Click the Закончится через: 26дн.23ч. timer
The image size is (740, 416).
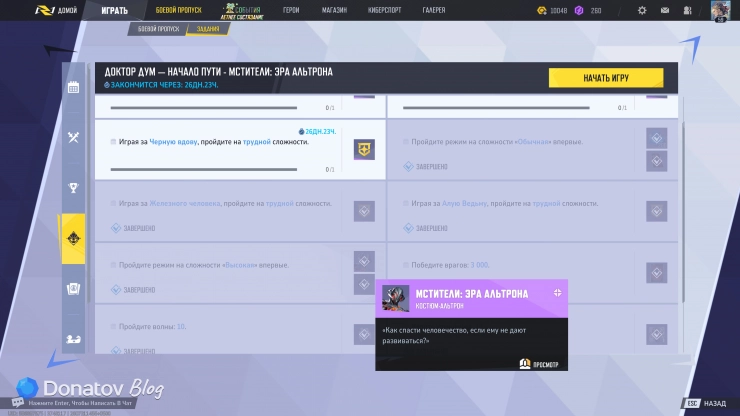click(x=161, y=85)
